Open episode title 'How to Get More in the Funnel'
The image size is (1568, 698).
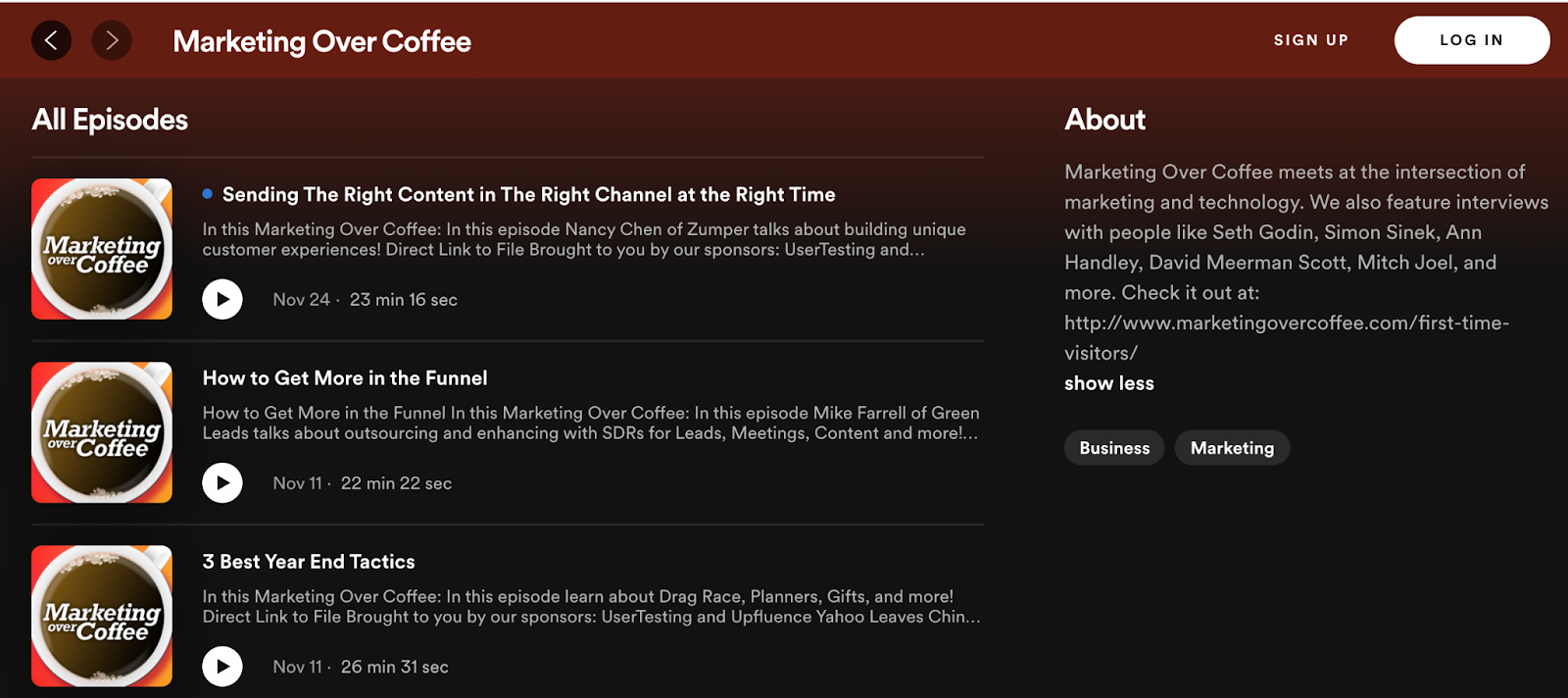345,377
